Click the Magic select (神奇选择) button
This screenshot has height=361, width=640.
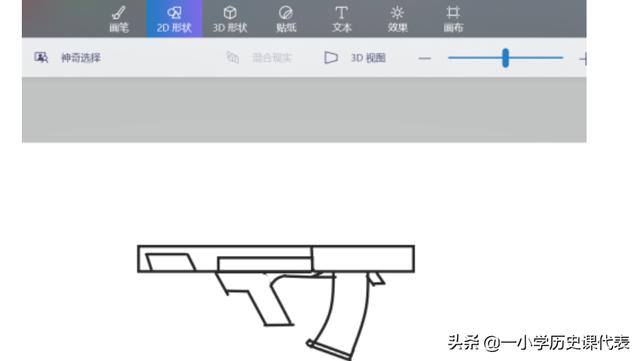[68, 58]
